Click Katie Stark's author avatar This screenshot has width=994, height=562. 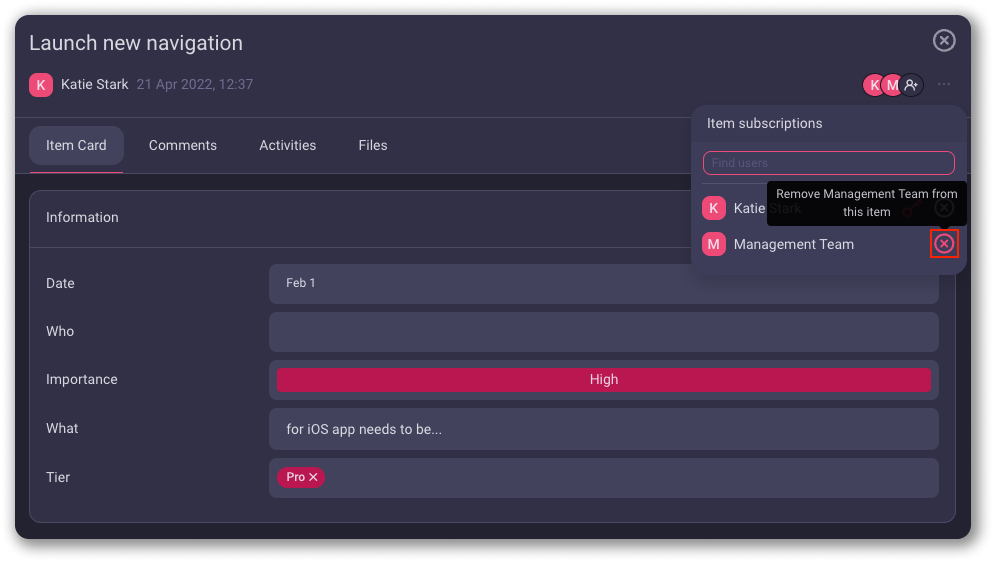(x=41, y=85)
